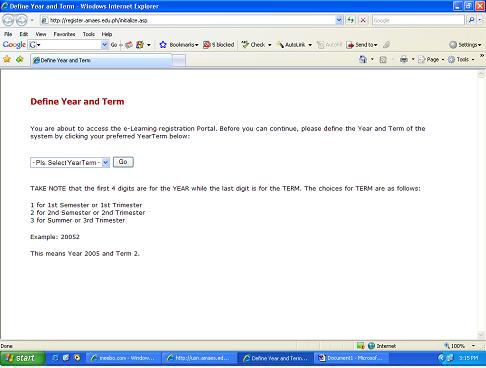The width and height of the screenshot is (486, 368).
Task: Click the RSS feeds icon
Action: coord(383,60)
